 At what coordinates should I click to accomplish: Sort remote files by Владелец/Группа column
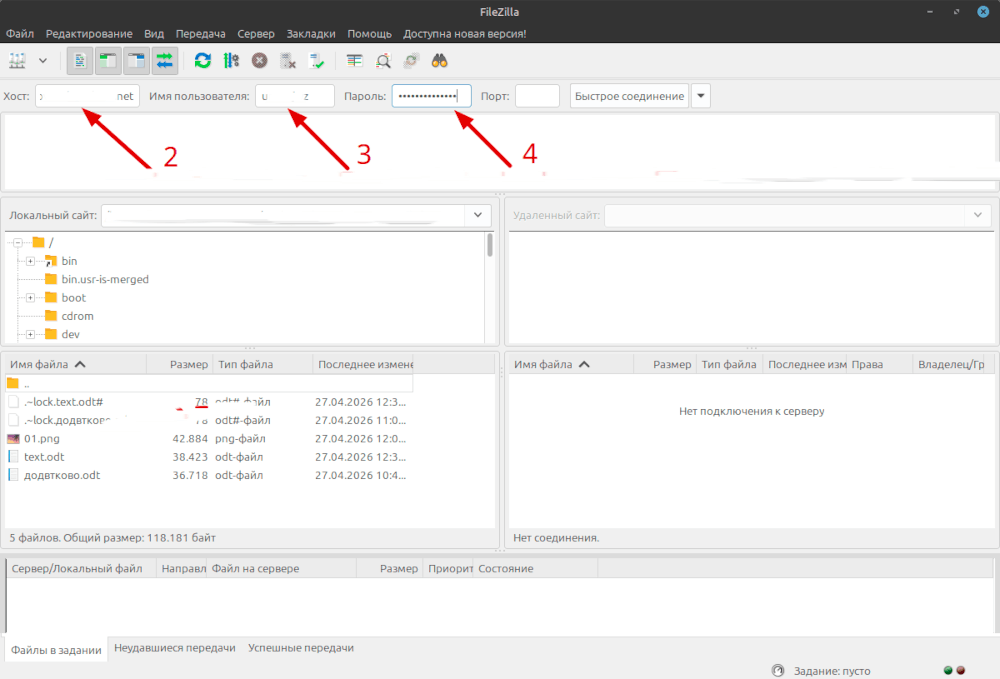[950, 364]
